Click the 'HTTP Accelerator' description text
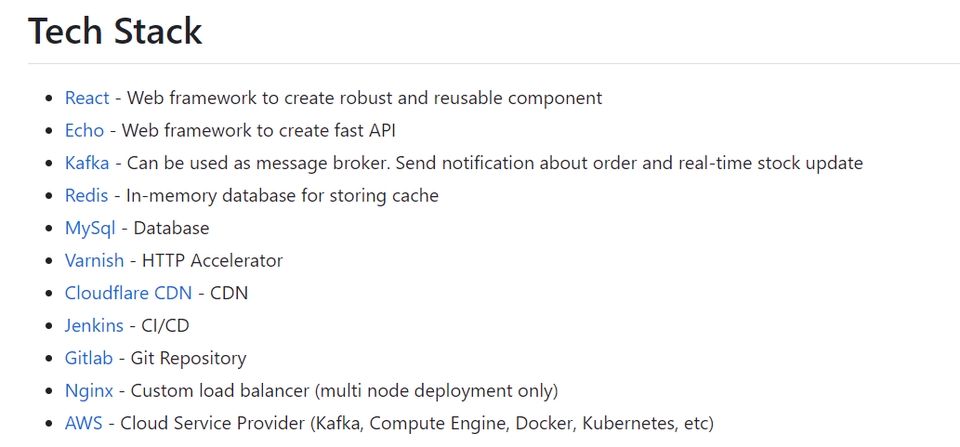Screen dimensions: 960x447 212,260
